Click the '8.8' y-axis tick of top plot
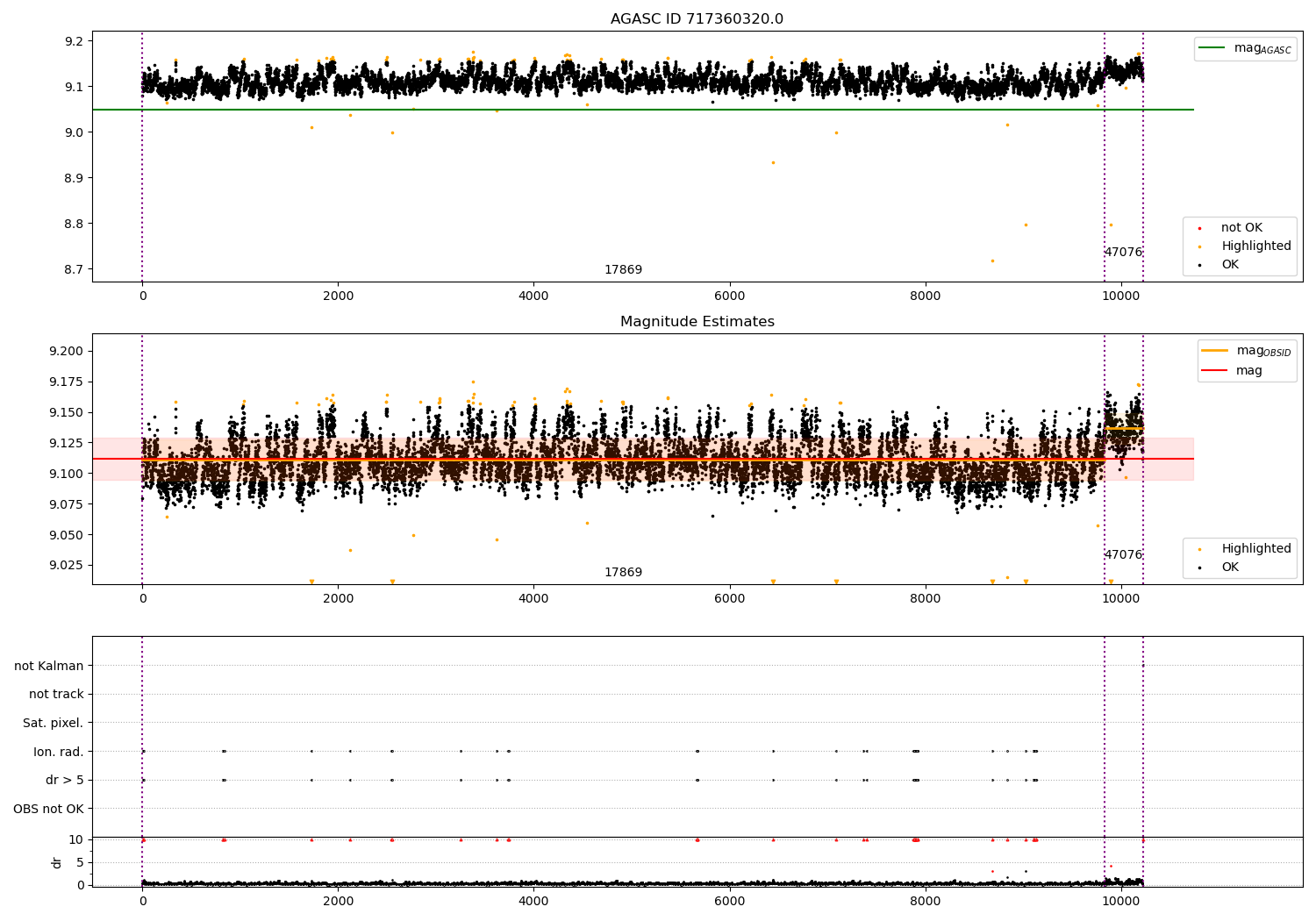The height and width of the screenshot is (921, 1316). [75, 224]
